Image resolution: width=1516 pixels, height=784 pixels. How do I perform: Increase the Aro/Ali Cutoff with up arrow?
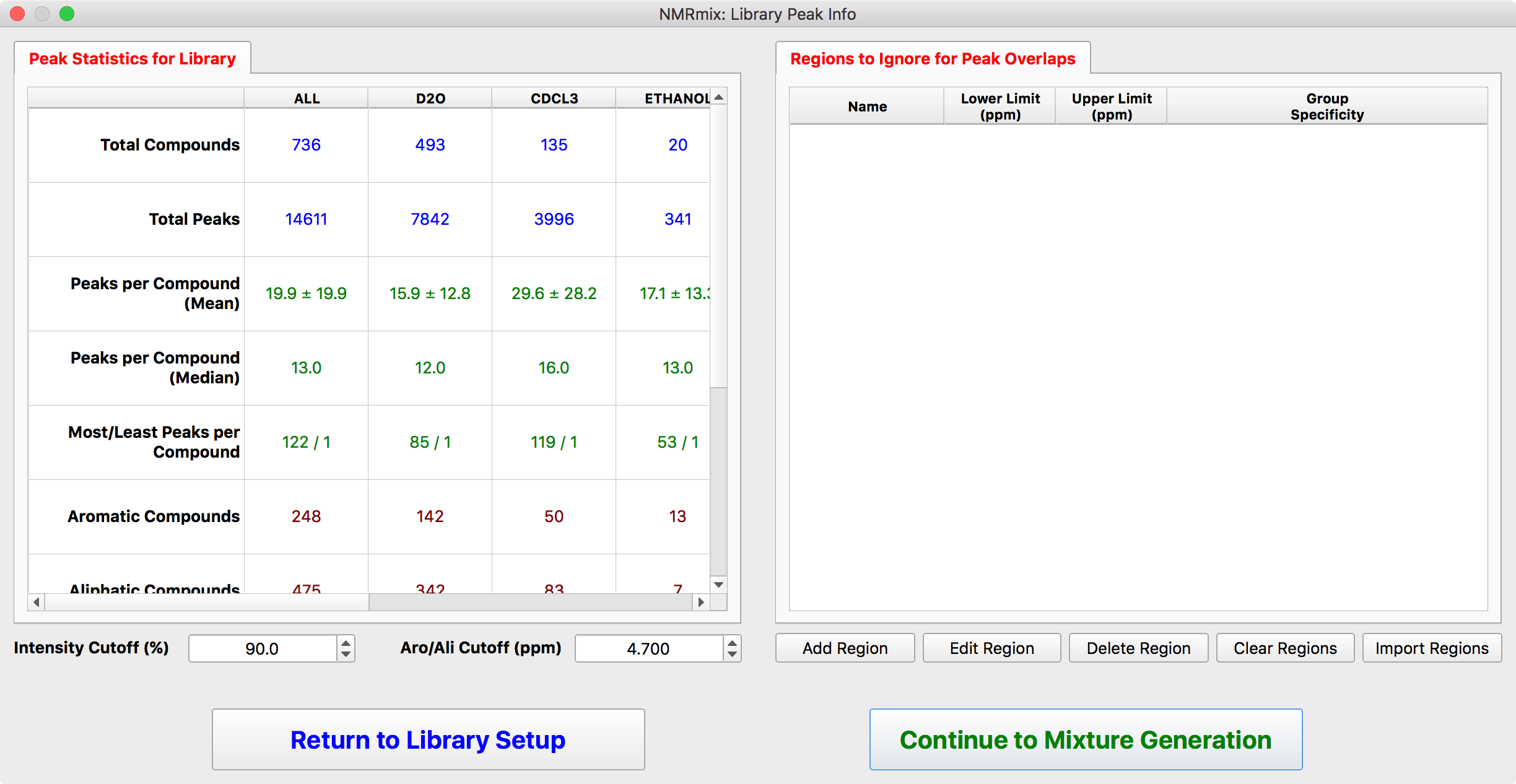click(732, 642)
